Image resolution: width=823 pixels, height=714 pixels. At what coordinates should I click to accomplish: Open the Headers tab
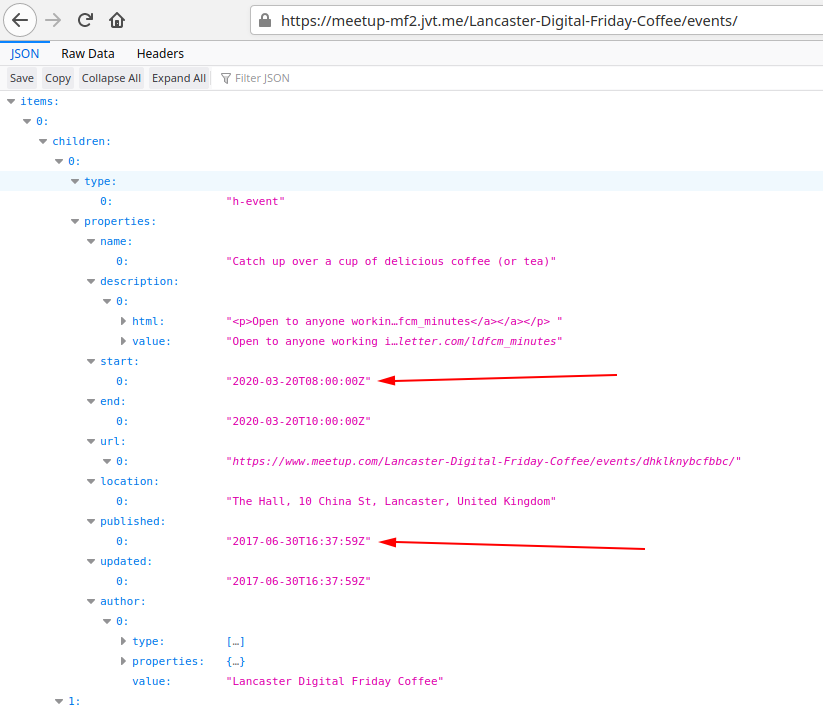pyautogui.click(x=160, y=54)
